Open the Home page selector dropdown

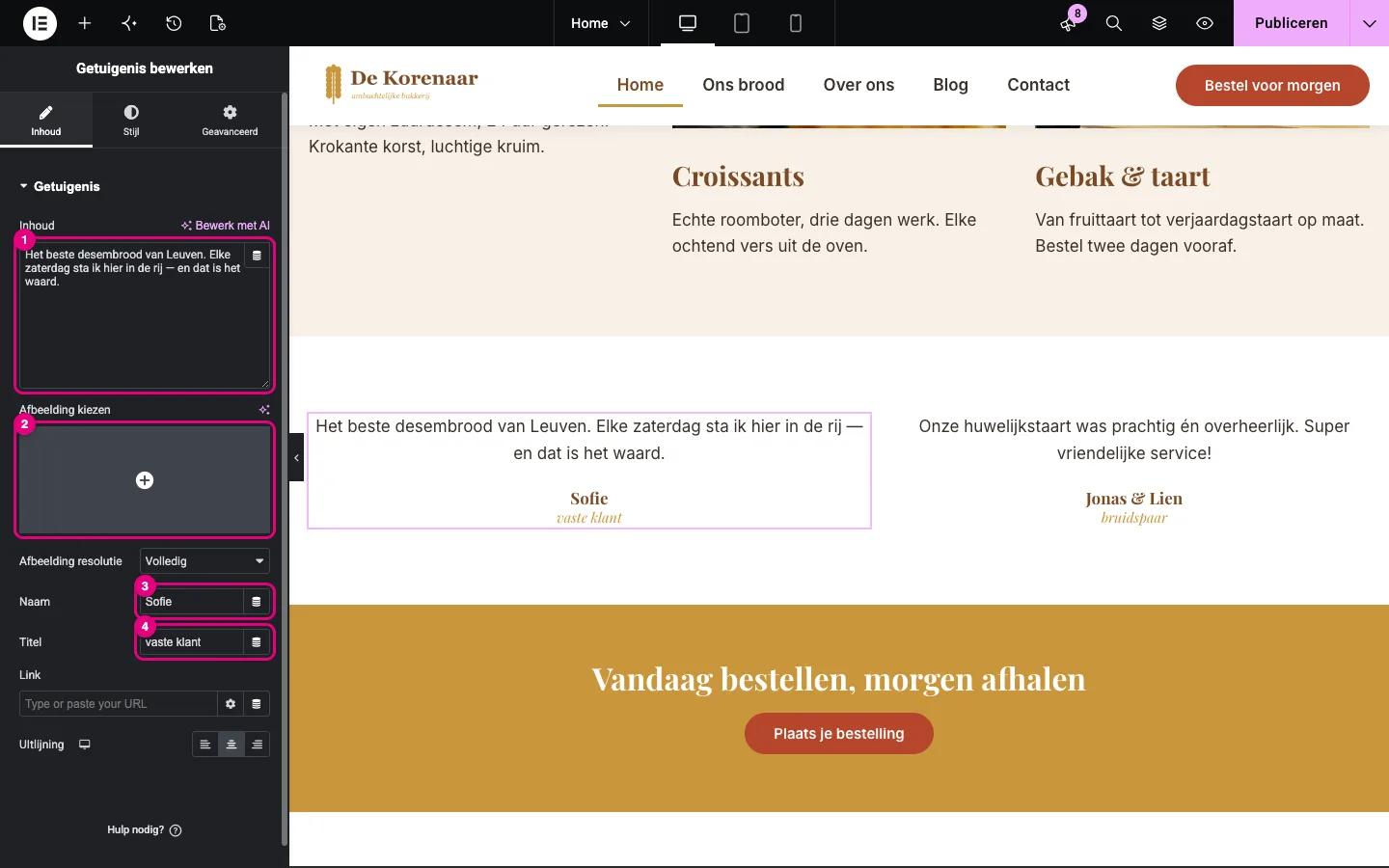point(600,23)
